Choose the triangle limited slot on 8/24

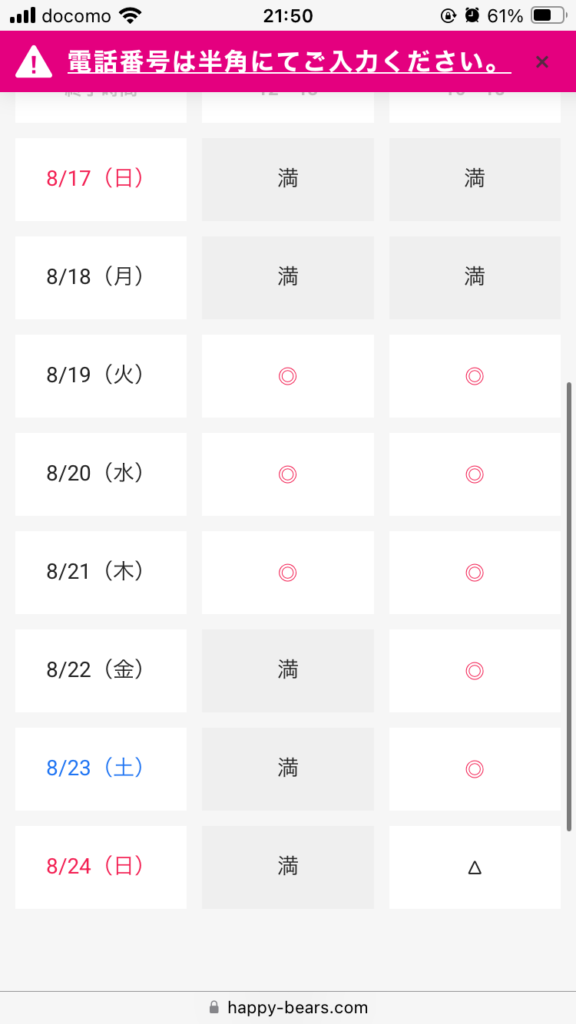tap(475, 867)
